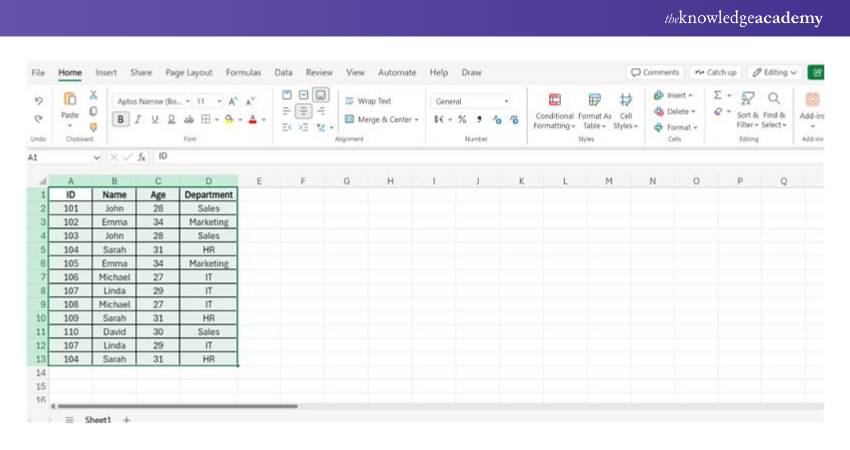Click the Cut scissors icon
The width and height of the screenshot is (850, 450).
point(93,95)
